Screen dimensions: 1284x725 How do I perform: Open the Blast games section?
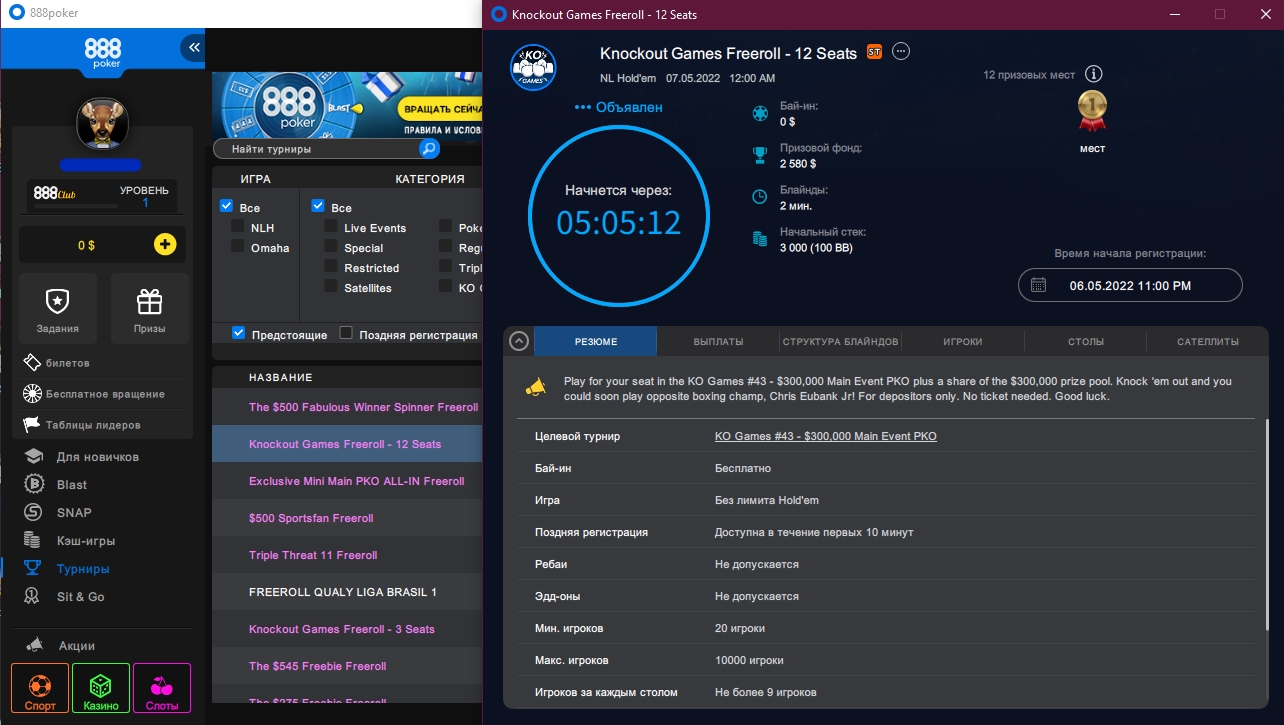pyautogui.click(x=56, y=485)
